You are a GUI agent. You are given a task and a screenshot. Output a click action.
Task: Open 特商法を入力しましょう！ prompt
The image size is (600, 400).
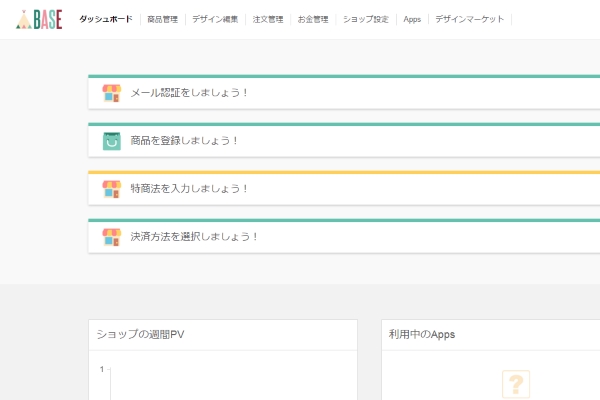(189, 189)
